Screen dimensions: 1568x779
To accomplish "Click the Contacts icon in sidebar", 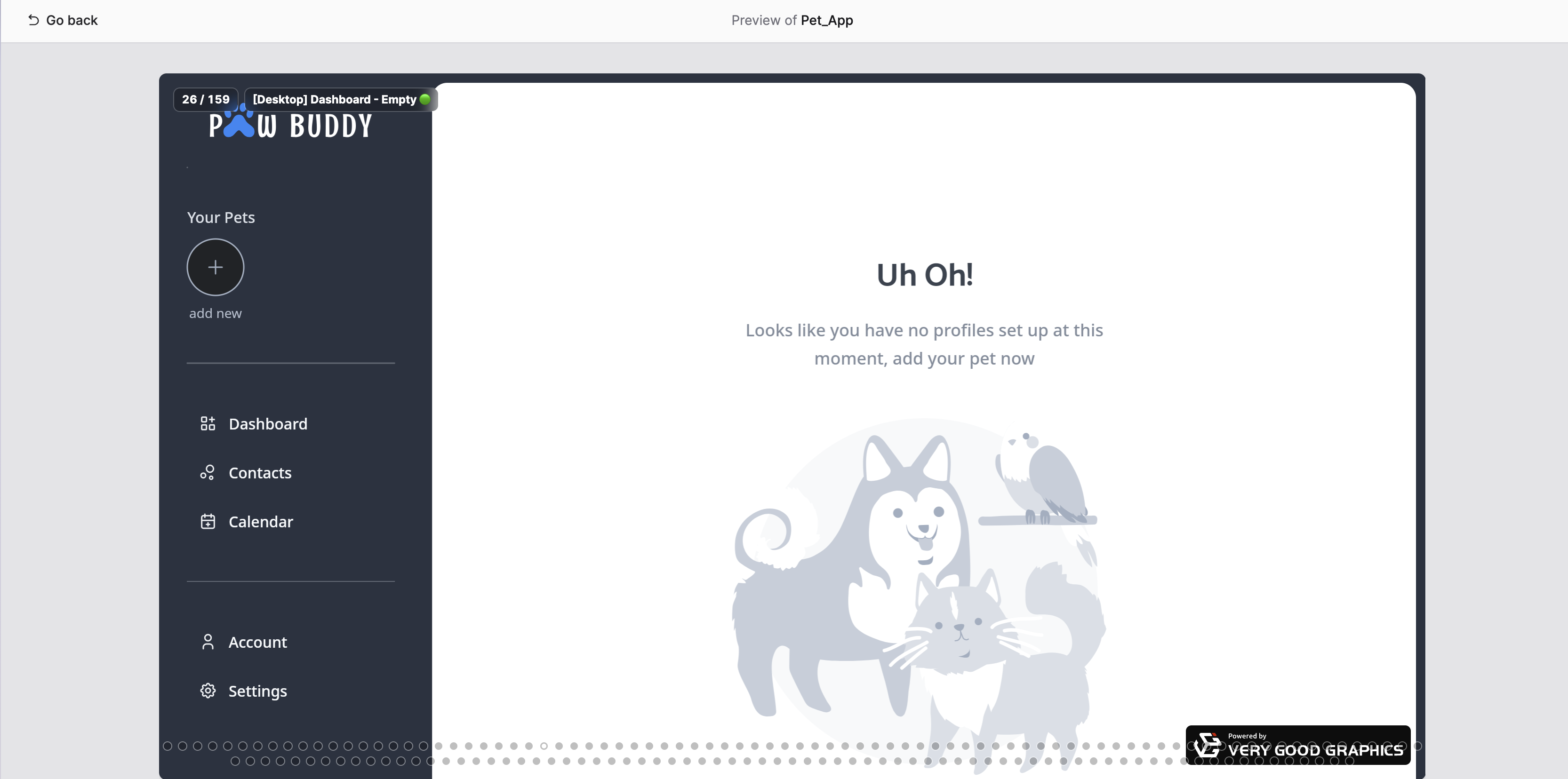I will 206,472.
